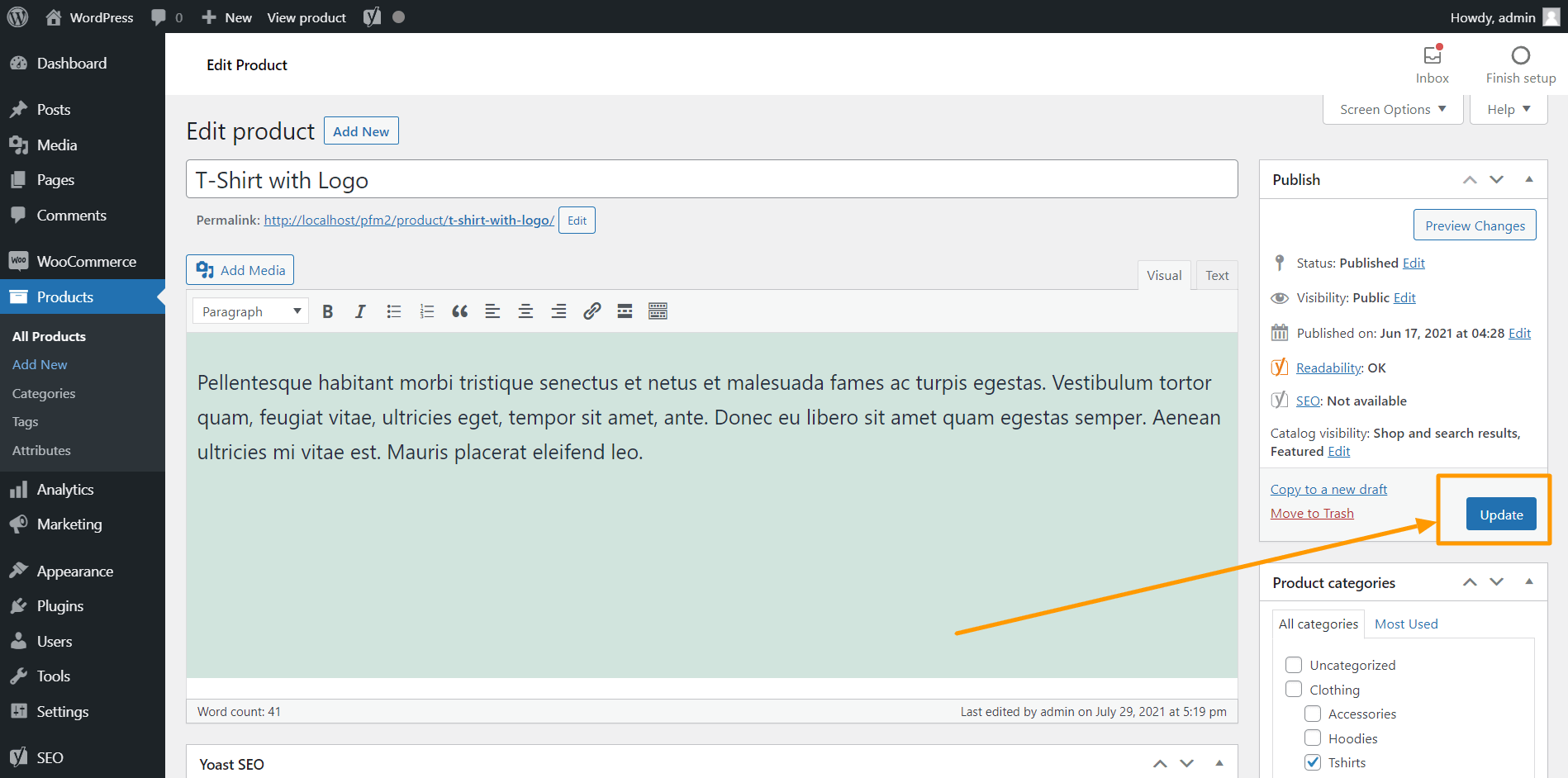This screenshot has width=1568, height=778.
Task: Open Dashboard in the sidebar
Action: [x=83, y=64]
